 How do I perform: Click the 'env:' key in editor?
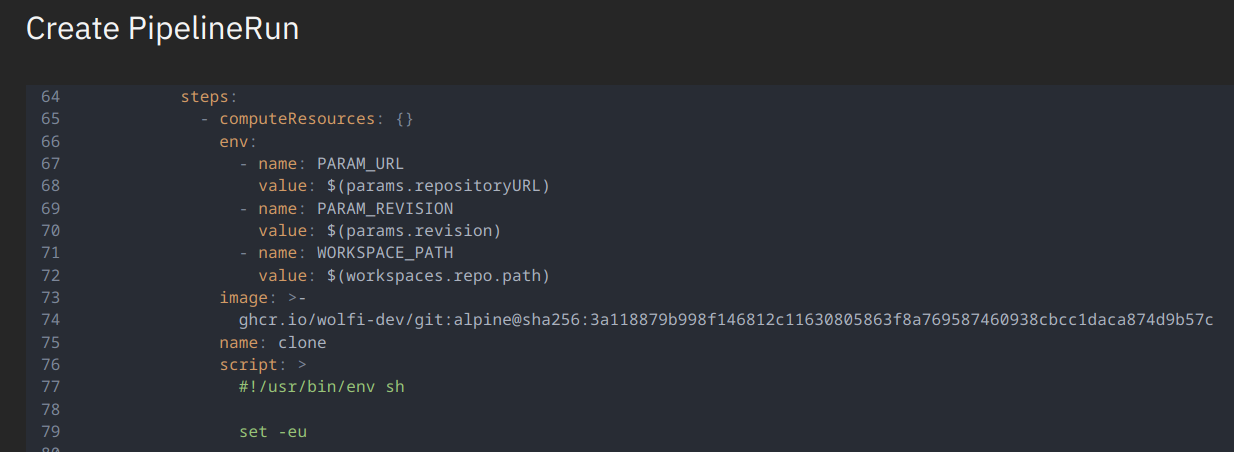coord(235,142)
